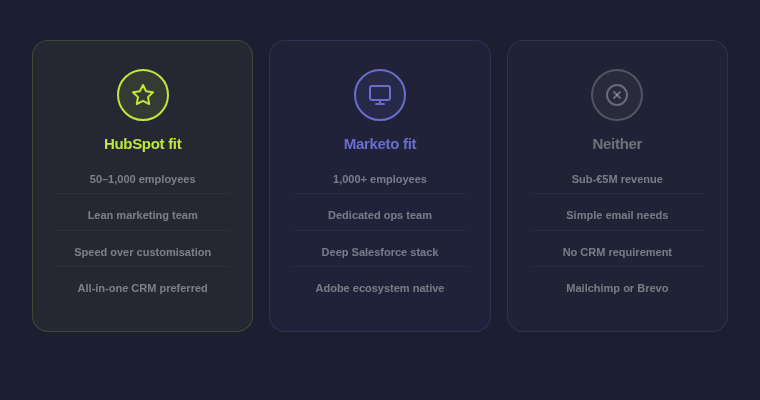
Task: Click "Mailchimp or Brevo" row
Action: pos(617,288)
